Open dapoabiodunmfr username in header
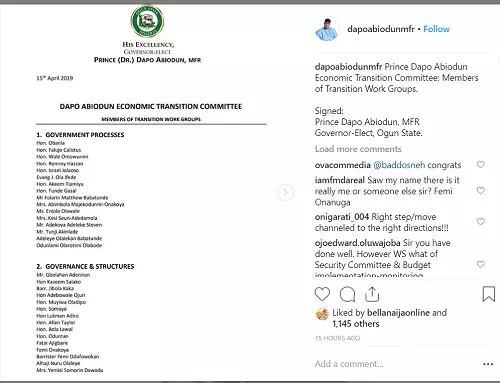Viewport: 500px width, 383px height. (381, 29)
